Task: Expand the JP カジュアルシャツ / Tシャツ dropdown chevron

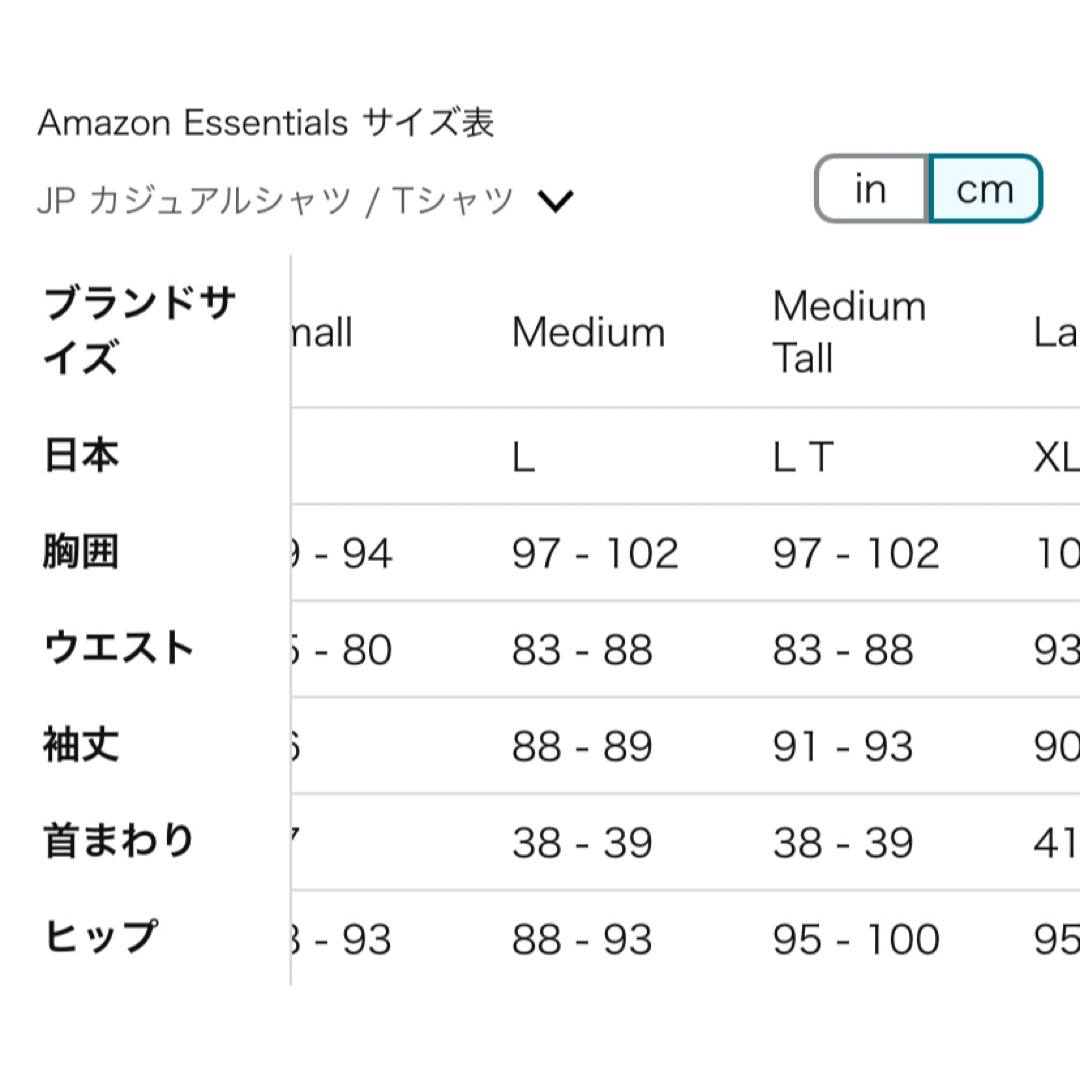Action: click(555, 201)
